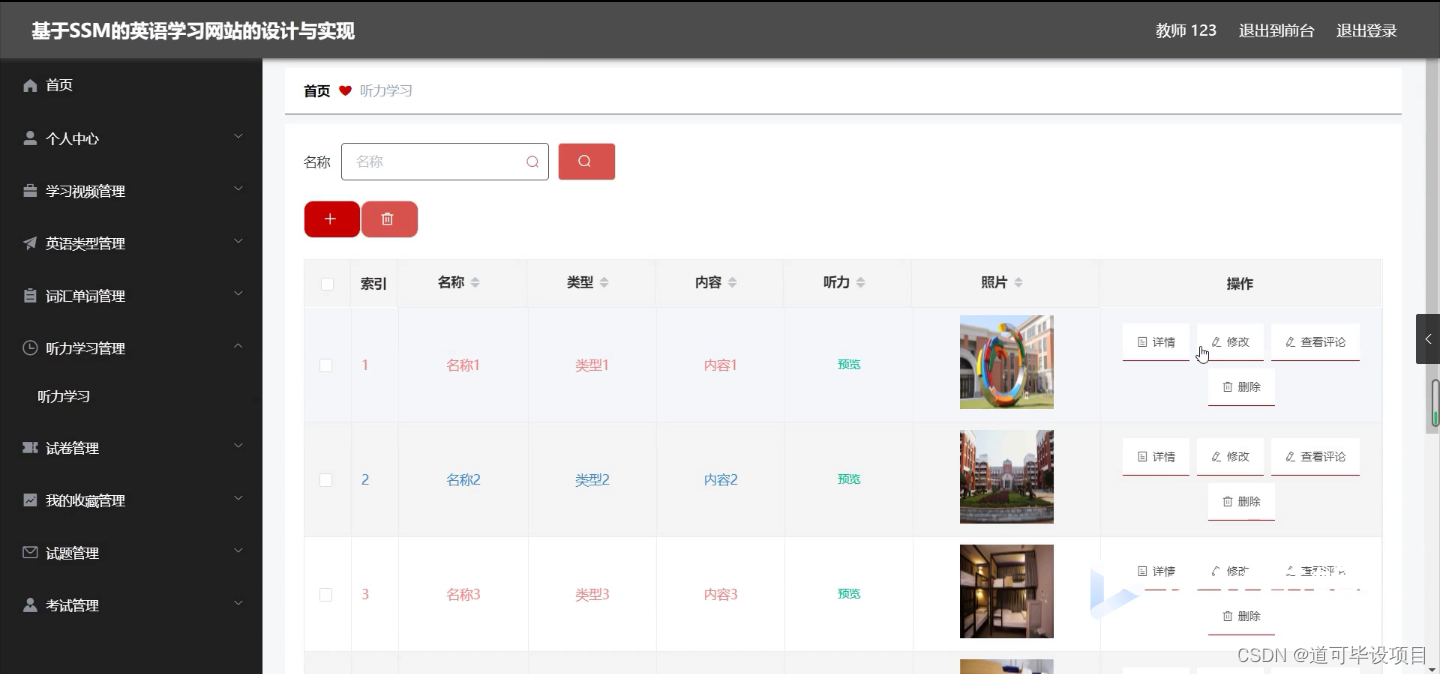The width and height of the screenshot is (1440, 674).
Task: Click 首页 in the breadcrumb
Action: click(x=317, y=91)
